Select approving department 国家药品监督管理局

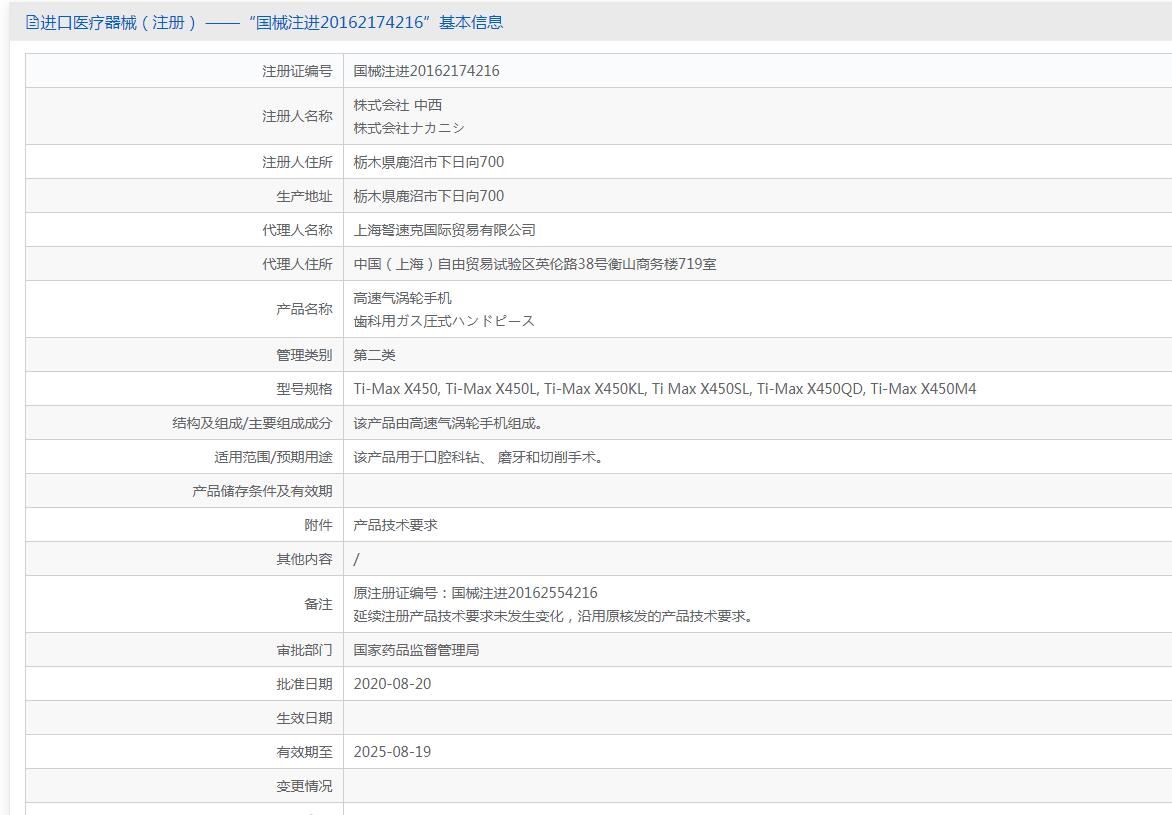[416, 650]
